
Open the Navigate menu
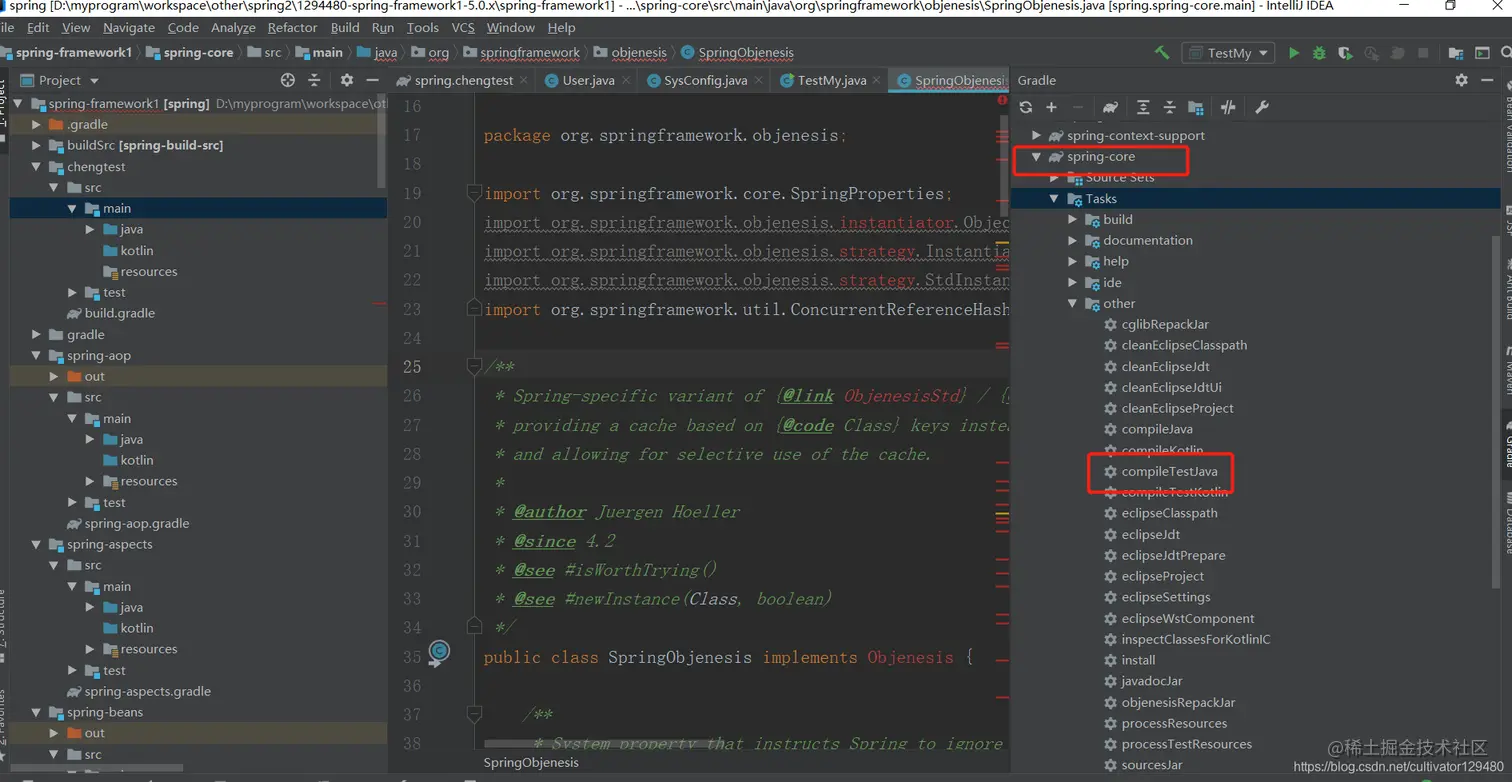tap(129, 28)
